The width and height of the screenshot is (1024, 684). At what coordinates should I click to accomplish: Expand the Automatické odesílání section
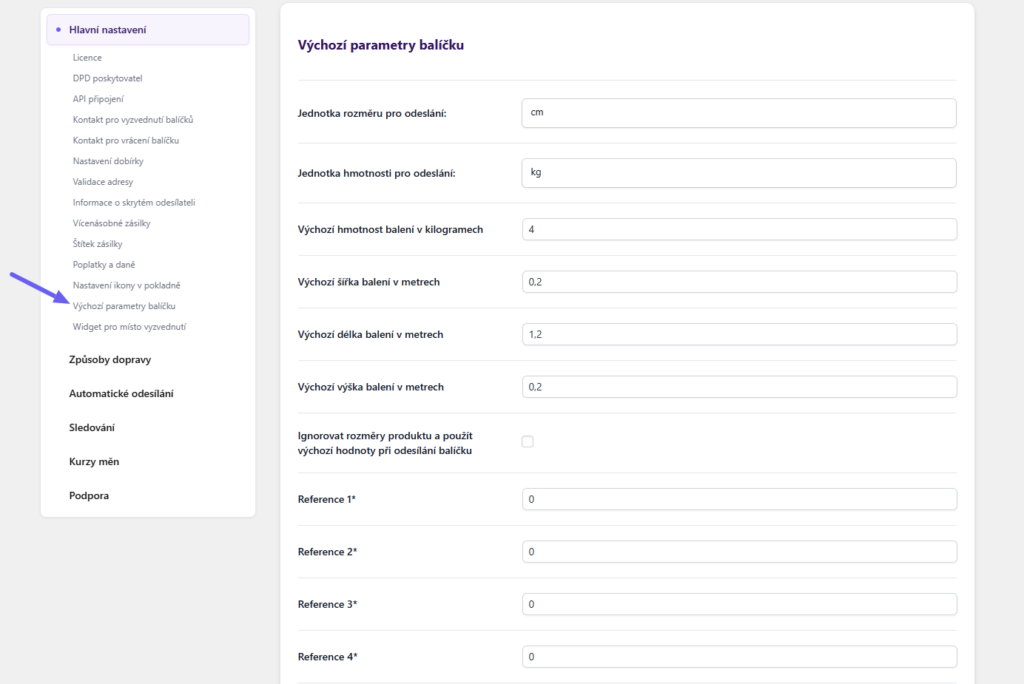tap(121, 394)
